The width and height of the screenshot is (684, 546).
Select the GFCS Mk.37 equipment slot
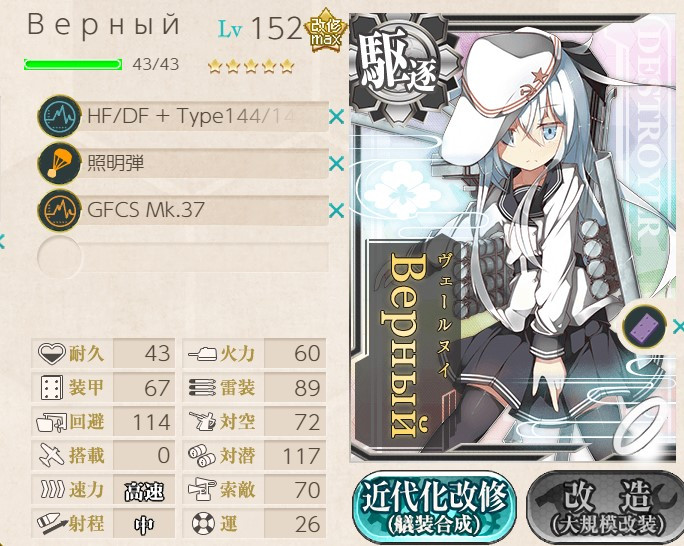point(183,210)
